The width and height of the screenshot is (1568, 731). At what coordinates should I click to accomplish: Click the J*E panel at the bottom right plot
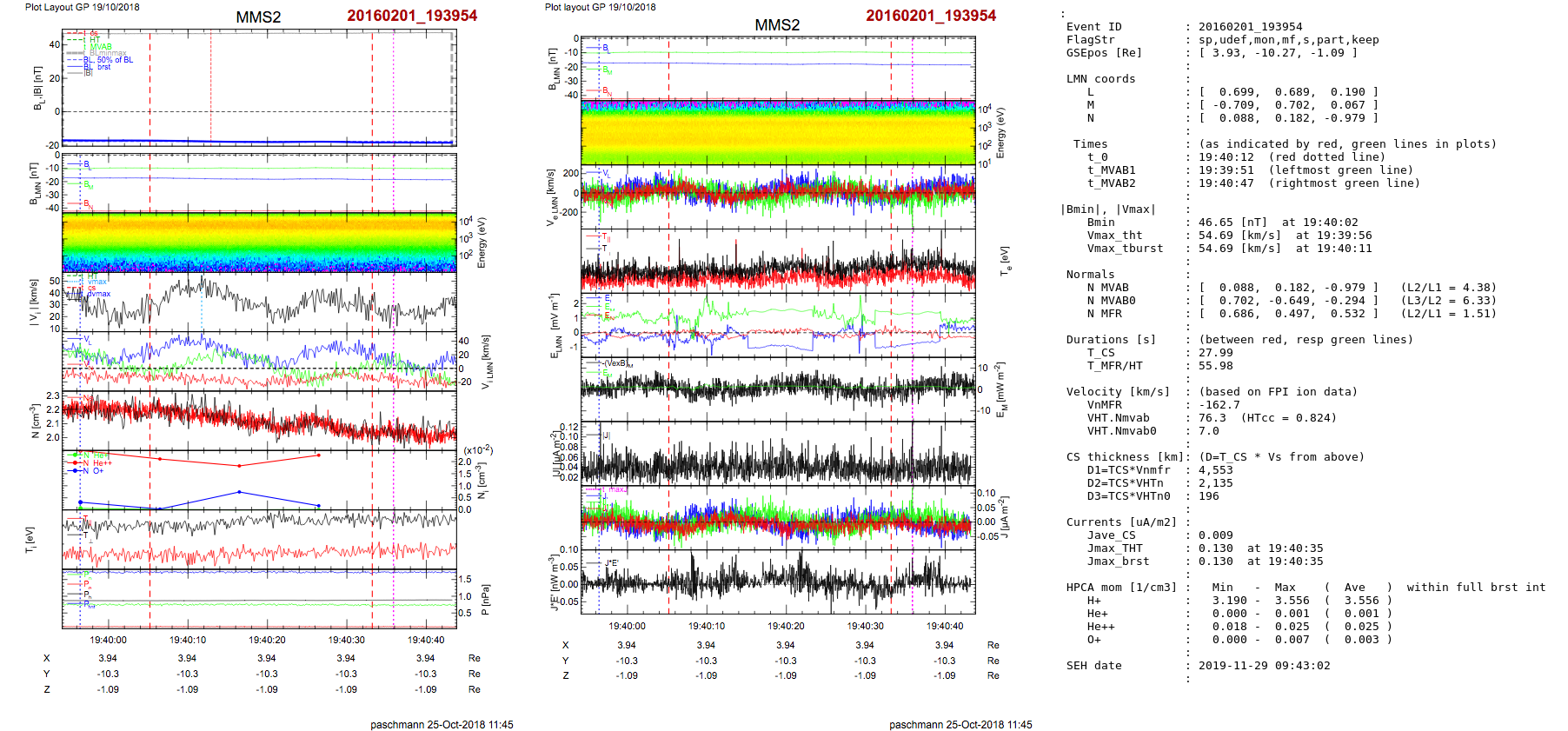click(x=778, y=581)
